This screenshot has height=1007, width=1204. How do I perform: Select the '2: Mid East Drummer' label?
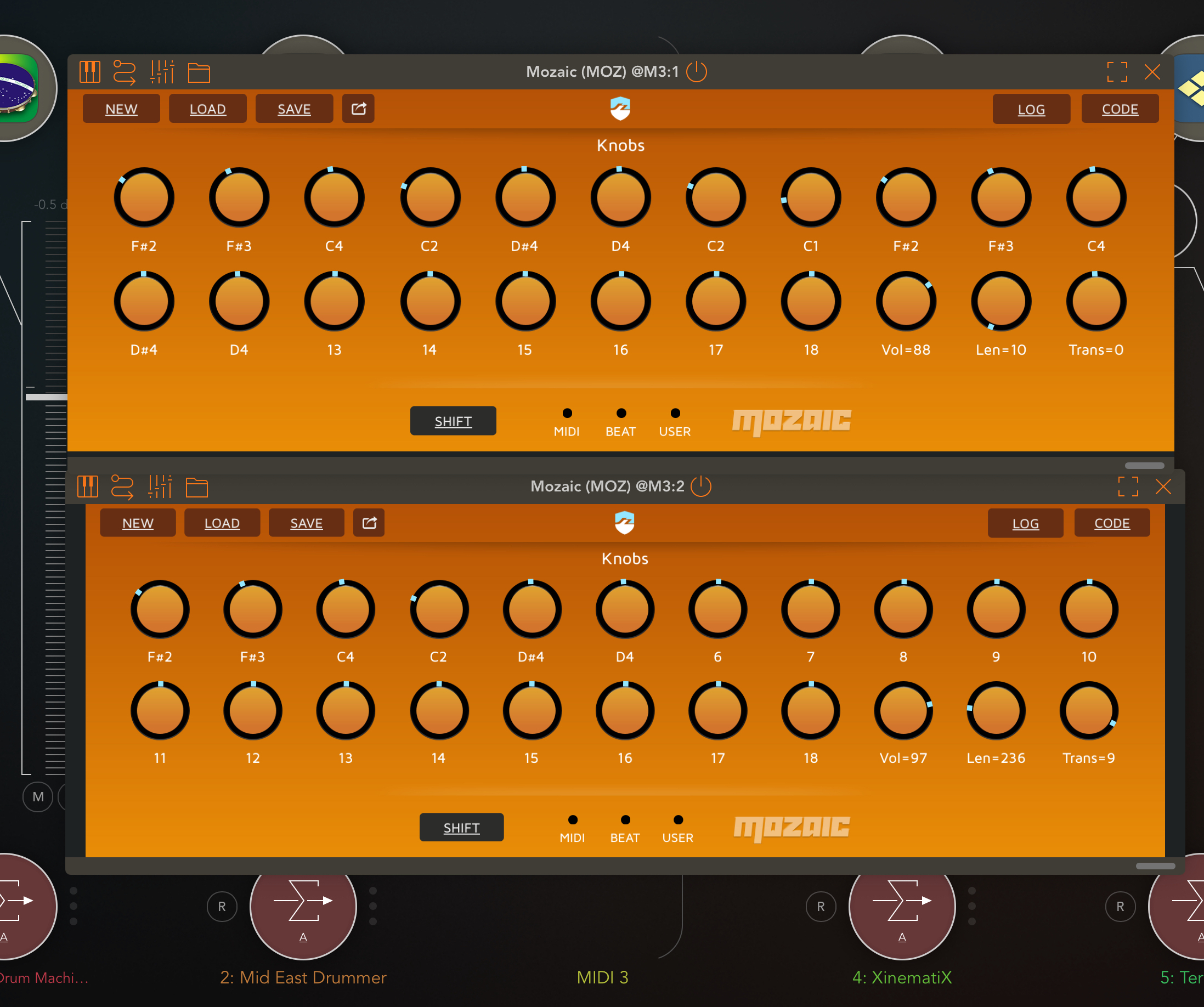(x=303, y=977)
